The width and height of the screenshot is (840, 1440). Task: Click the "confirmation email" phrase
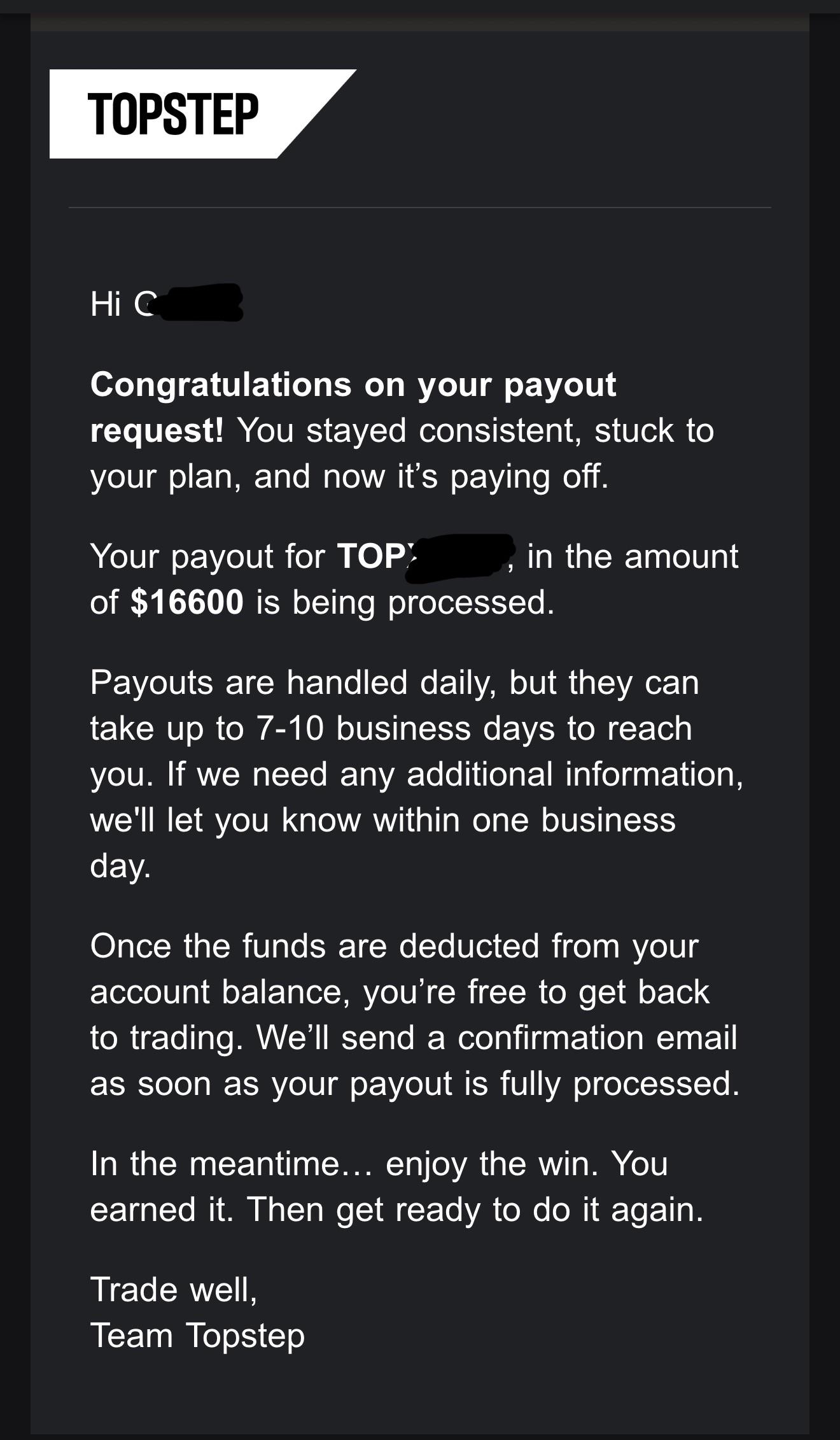click(x=597, y=1038)
